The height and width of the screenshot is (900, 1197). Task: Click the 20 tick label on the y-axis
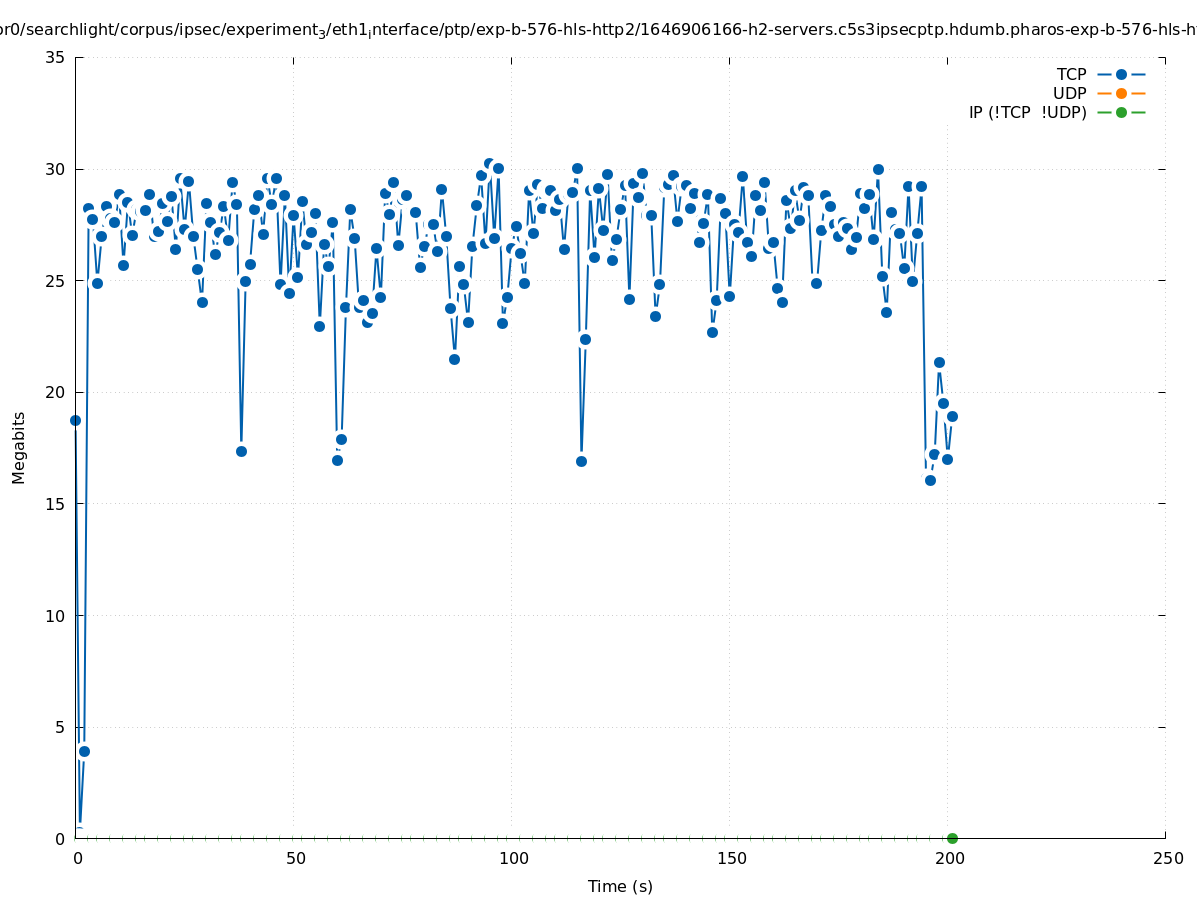tap(56, 392)
